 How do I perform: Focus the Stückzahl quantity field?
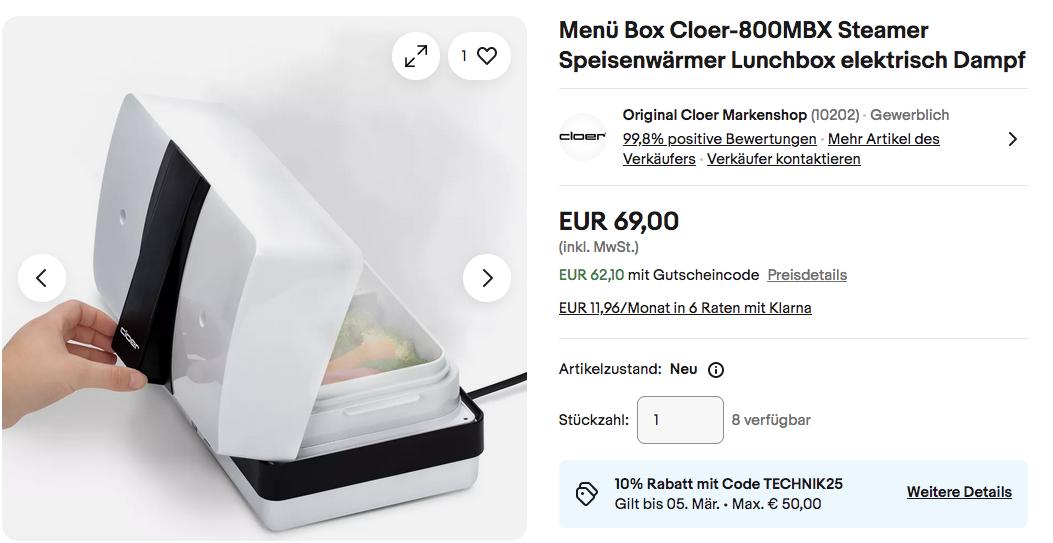[x=680, y=420]
